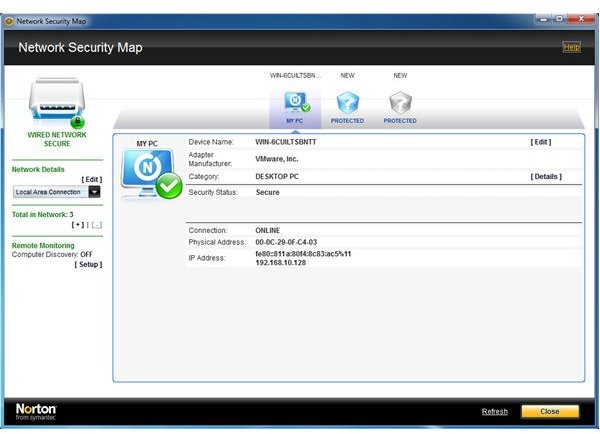
Task: Click the wired network router icon
Action: (57, 103)
